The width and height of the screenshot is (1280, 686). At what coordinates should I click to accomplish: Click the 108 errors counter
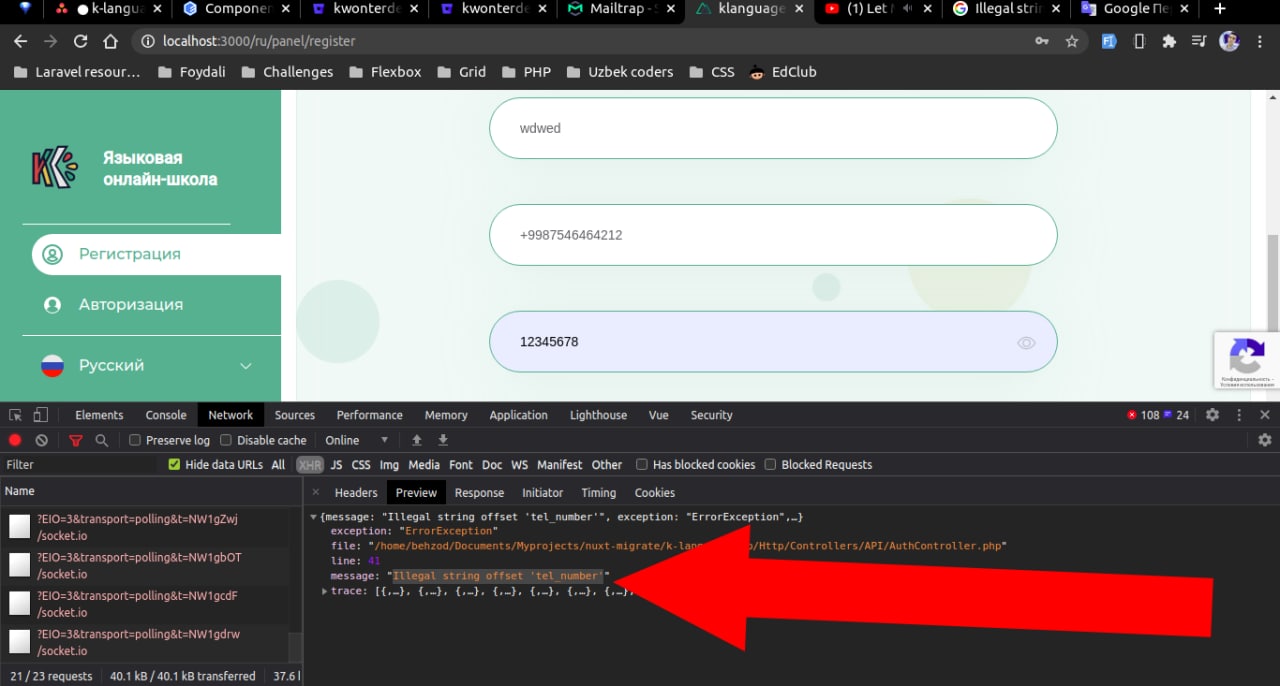(1143, 415)
